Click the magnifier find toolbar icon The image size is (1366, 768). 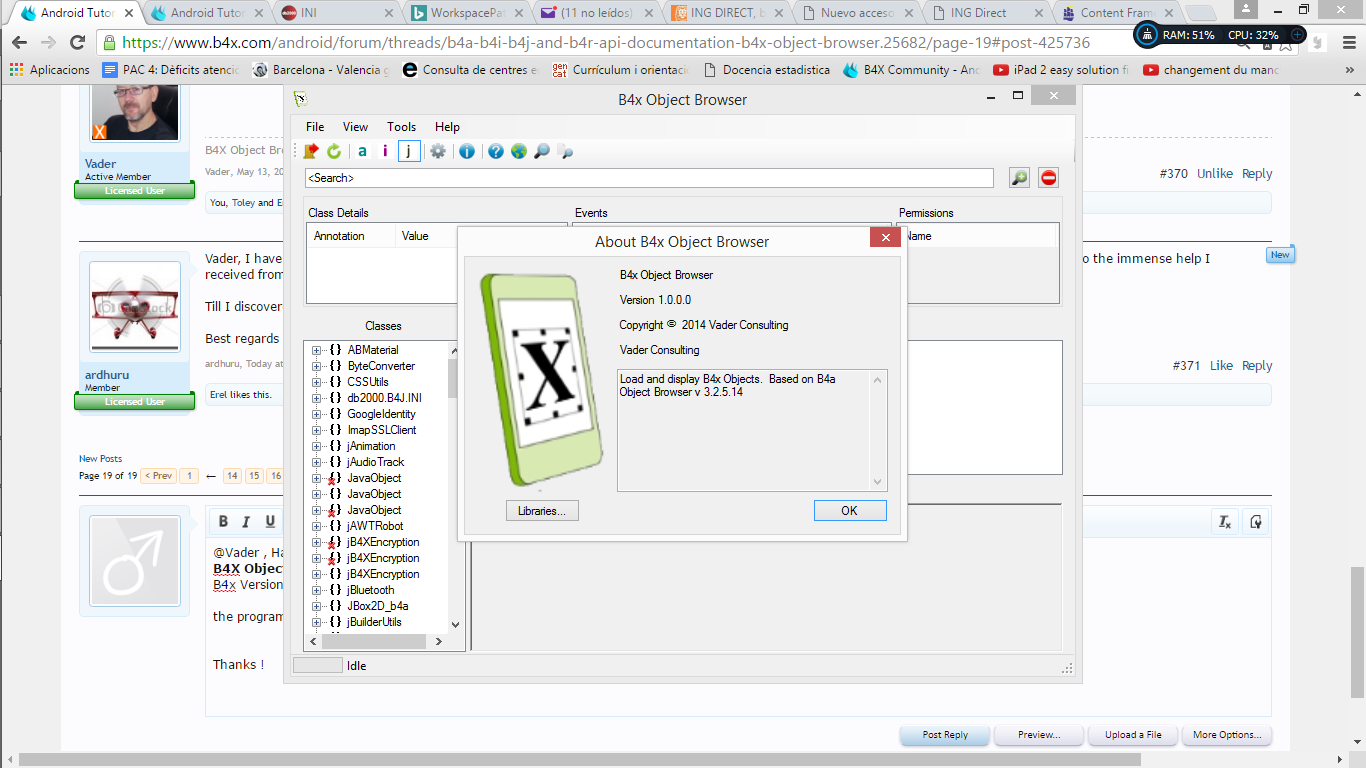point(542,151)
